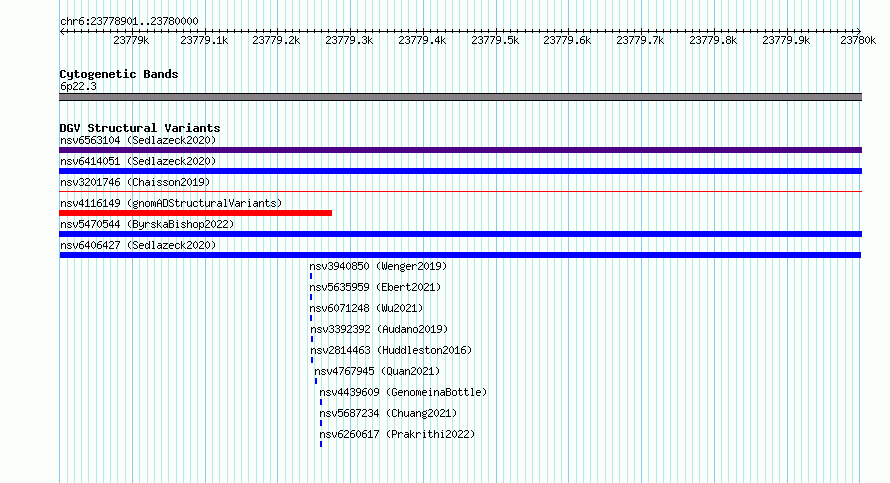Select the small blue marker under nsv4767945
The width and height of the screenshot is (890, 483).
point(316,381)
